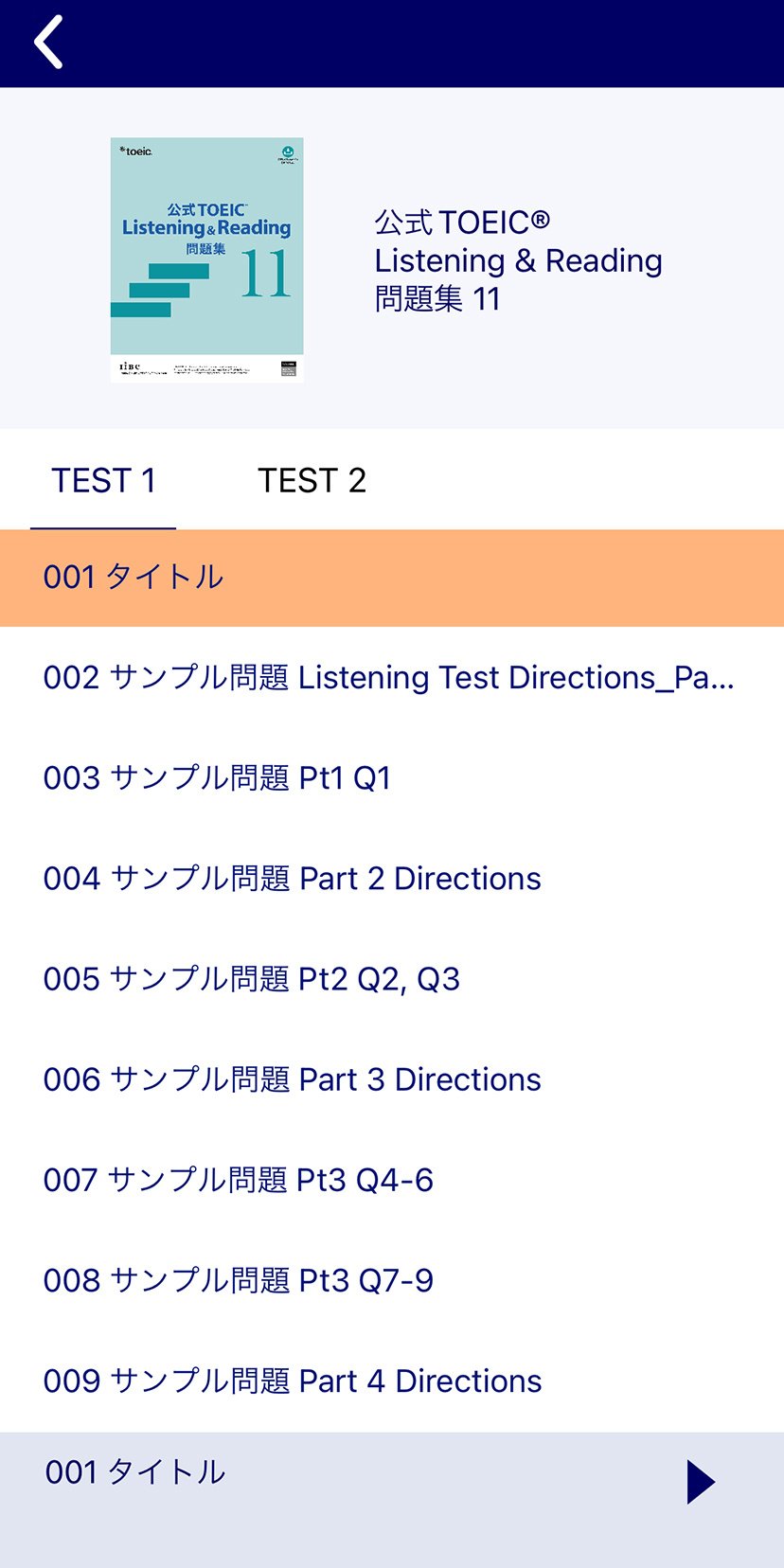The image size is (784, 1568).
Task: Tap track 008 サンプル問題 Pt3 Q7-9
Action: (x=238, y=1280)
